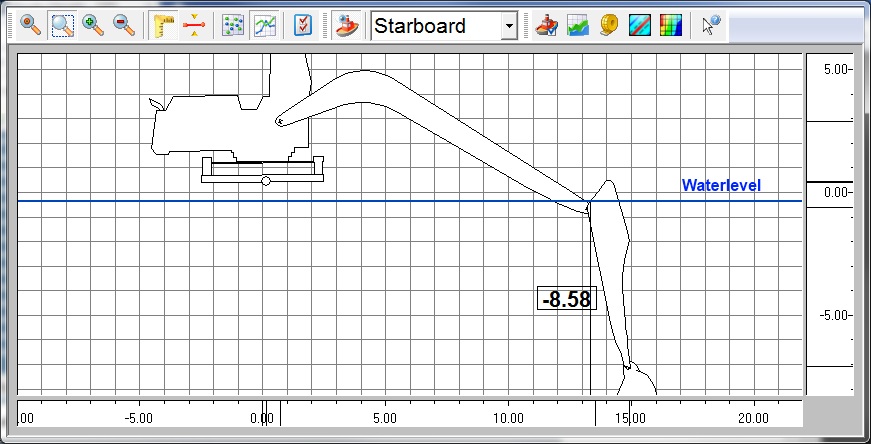871x444 pixels.
Task: Click the zoom extents magnifier icon
Action: [x=30, y=26]
